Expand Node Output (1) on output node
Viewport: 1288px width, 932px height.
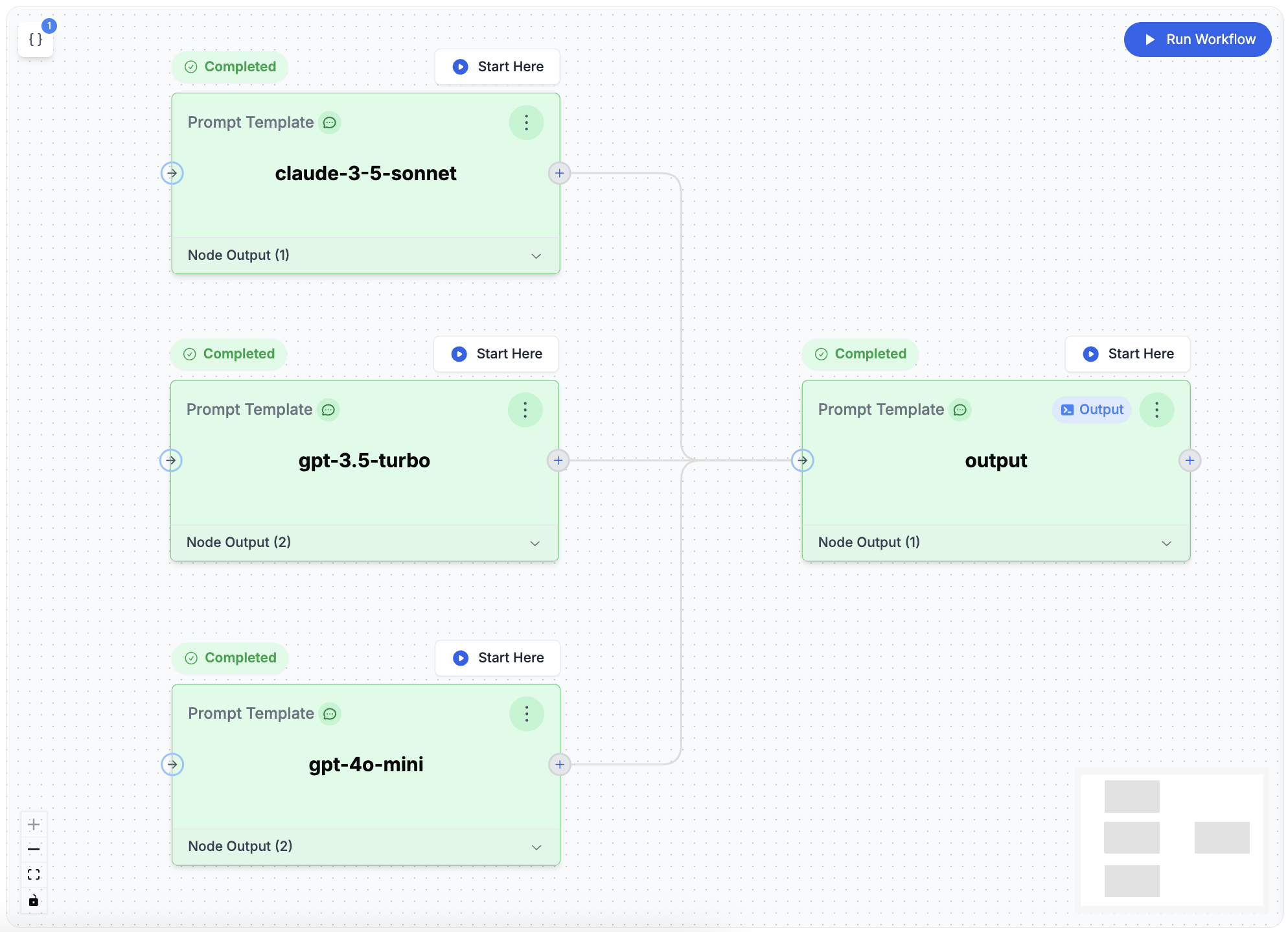pyautogui.click(x=1166, y=542)
